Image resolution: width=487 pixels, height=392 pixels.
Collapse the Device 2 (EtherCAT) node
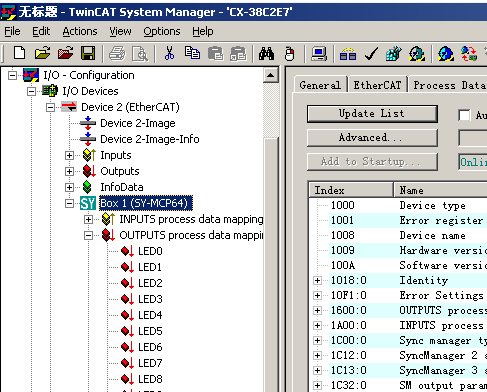coord(50,107)
